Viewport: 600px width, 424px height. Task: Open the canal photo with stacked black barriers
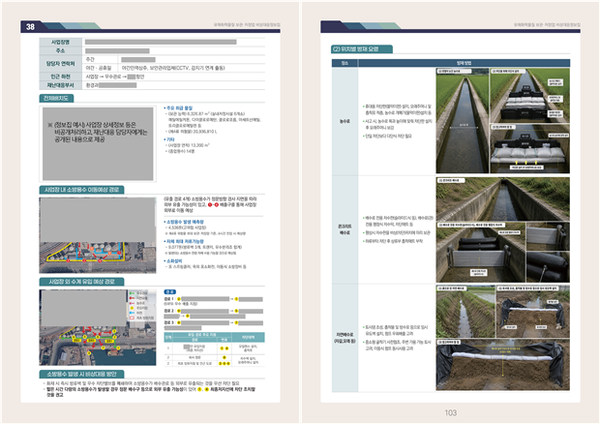point(530,95)
